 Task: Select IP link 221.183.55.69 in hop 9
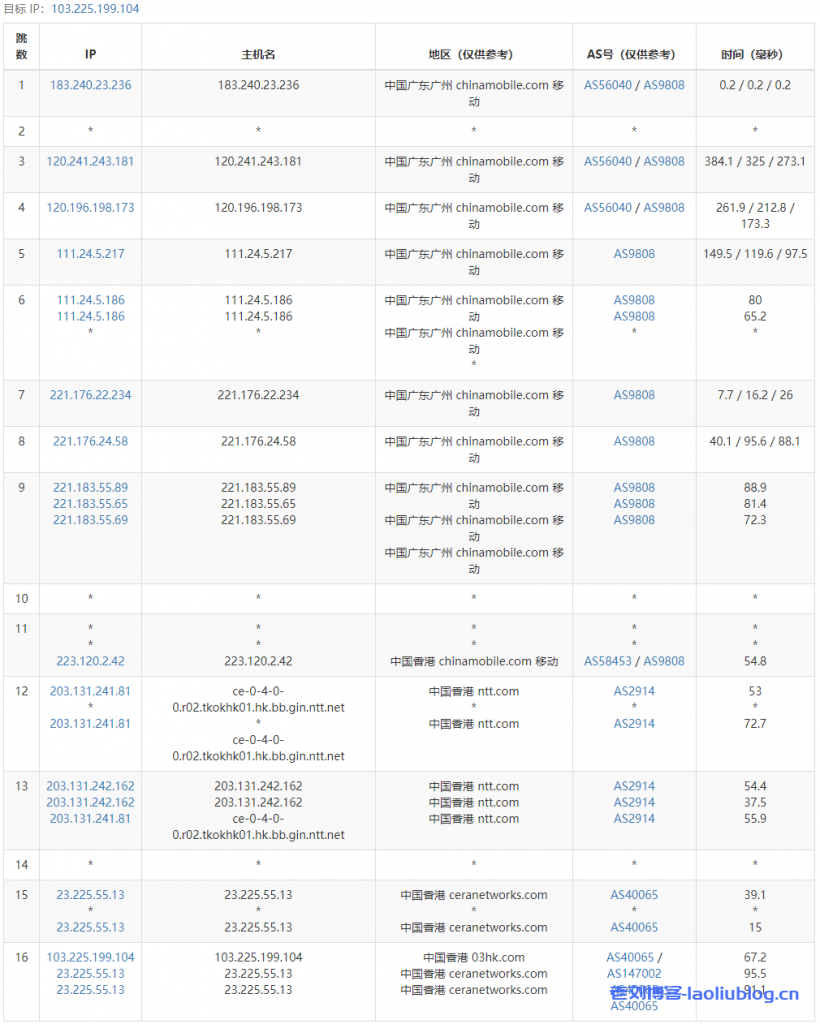[90, 520]
